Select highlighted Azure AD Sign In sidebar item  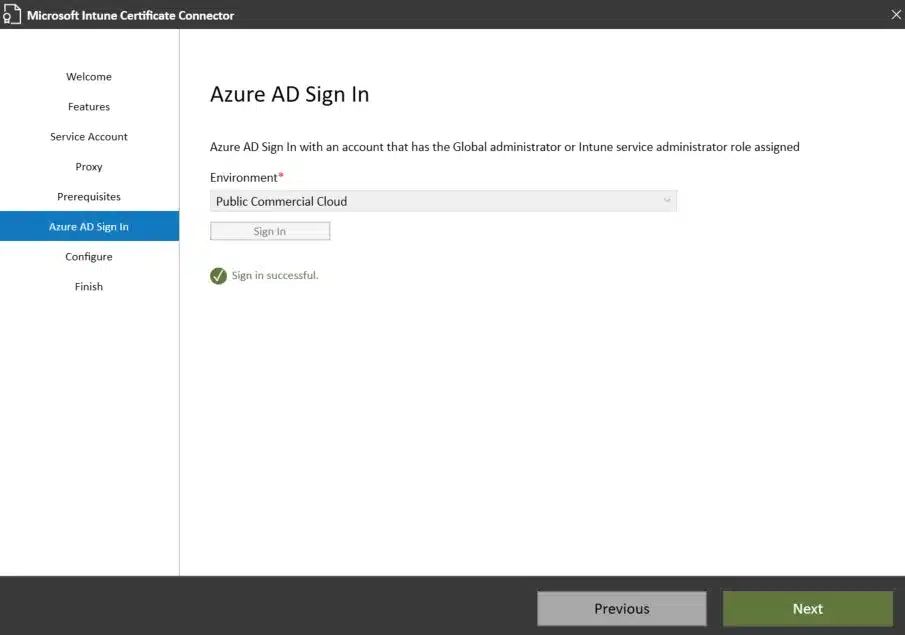point(89,227)
